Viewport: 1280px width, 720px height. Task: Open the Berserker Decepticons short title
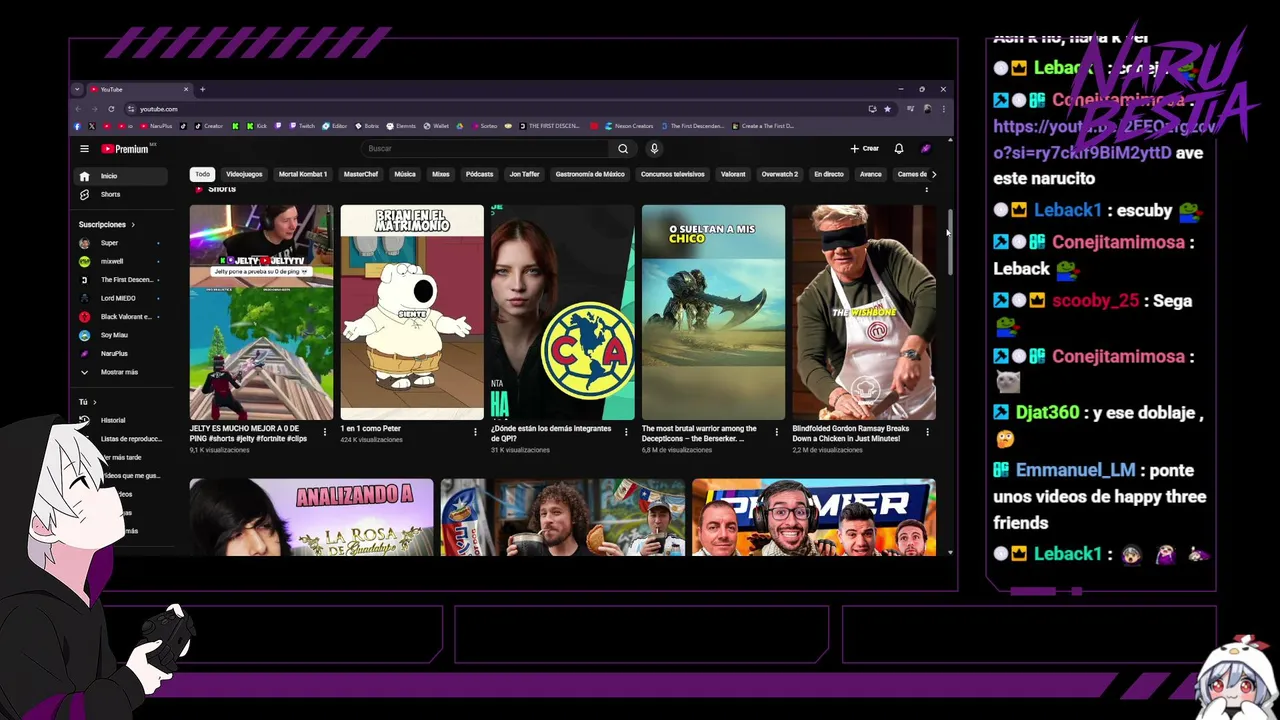pyautogui.click(x=699, y=433)
